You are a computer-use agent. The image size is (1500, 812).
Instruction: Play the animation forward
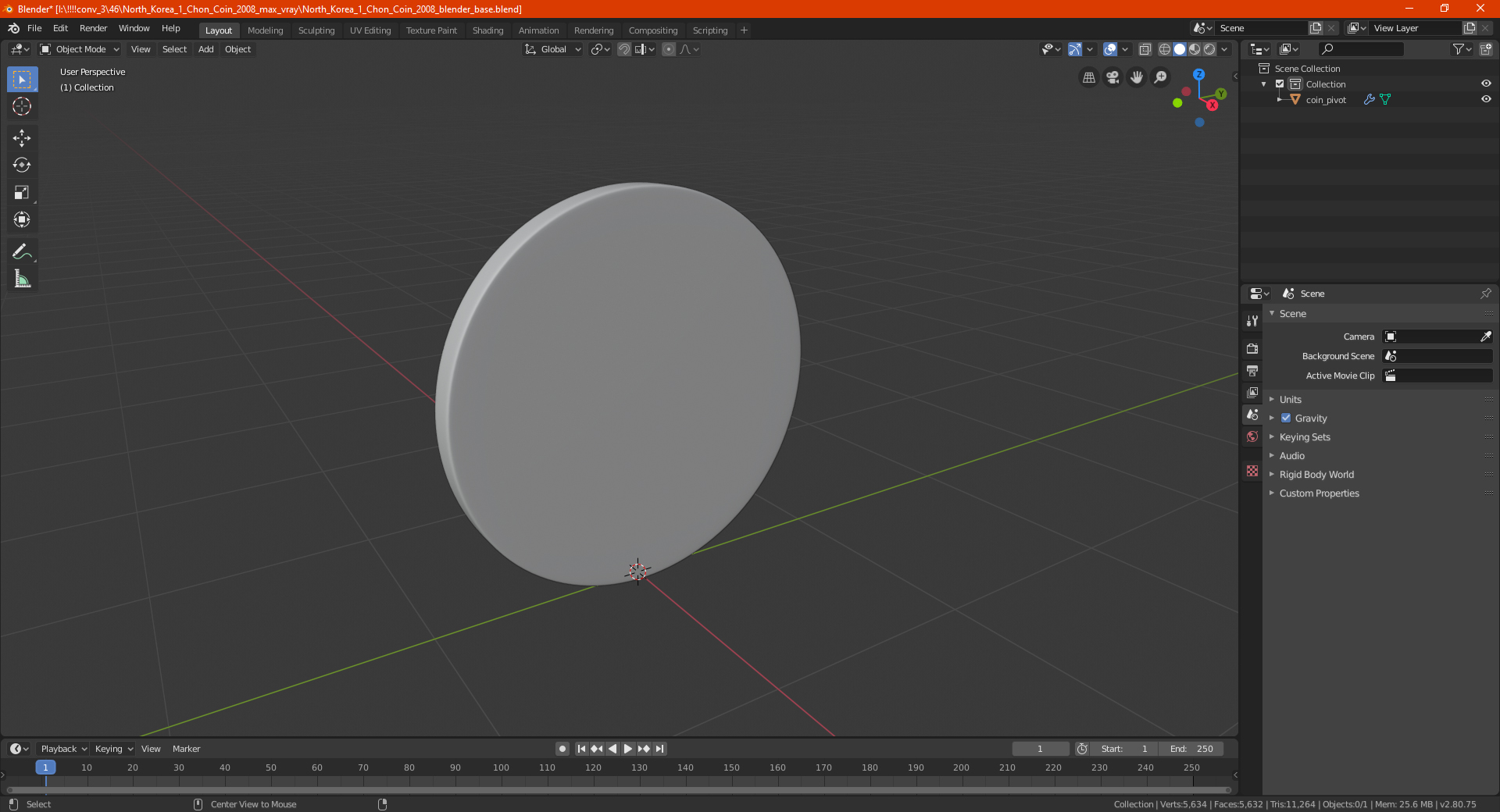point(627,749)
